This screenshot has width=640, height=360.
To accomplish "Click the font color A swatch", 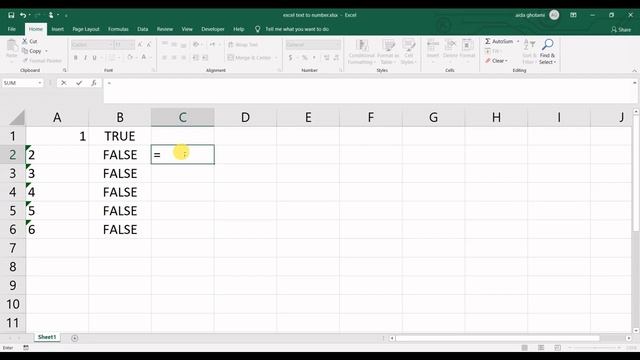I will tap(144, 58).
